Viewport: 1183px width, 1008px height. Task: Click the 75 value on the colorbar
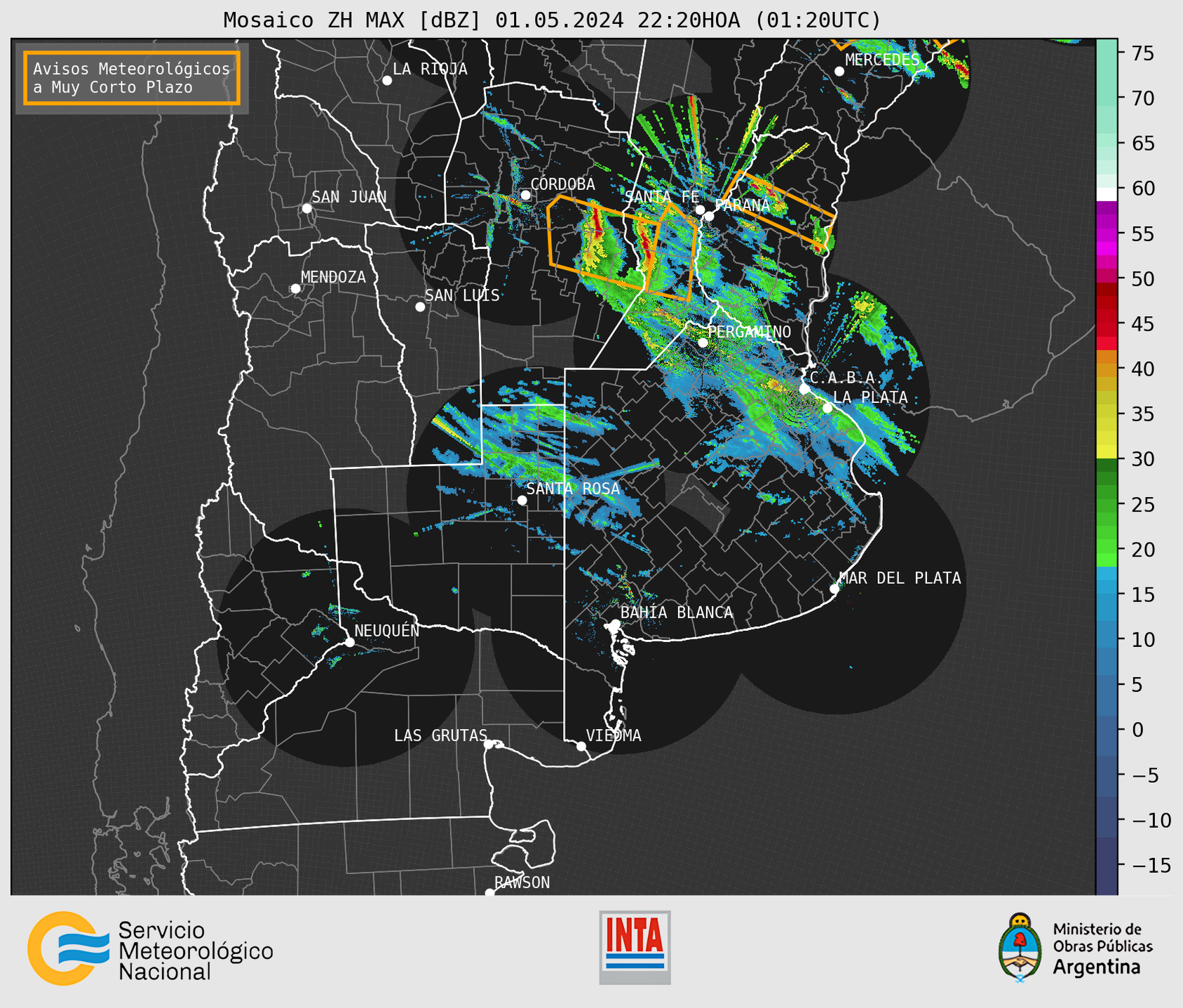pos(1143,53)
